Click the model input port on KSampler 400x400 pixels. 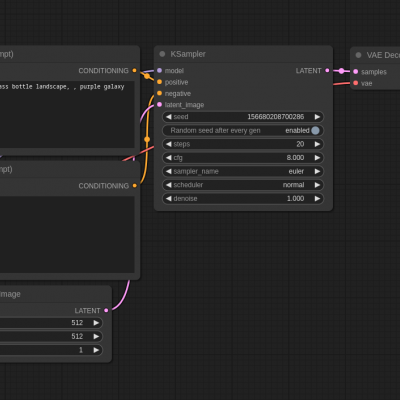[x=159, y=70]
